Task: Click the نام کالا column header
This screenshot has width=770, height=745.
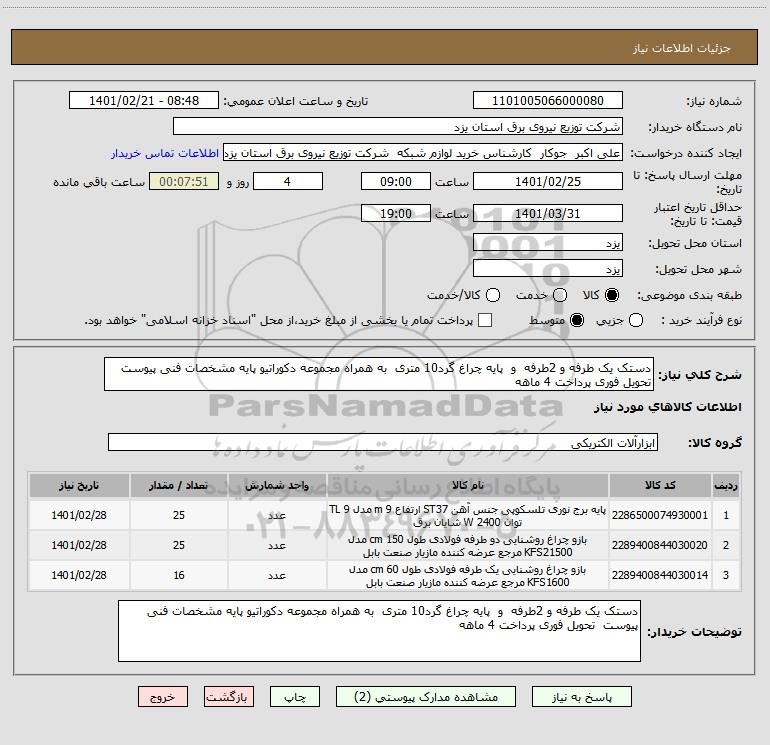Action: tap(468, 485)
